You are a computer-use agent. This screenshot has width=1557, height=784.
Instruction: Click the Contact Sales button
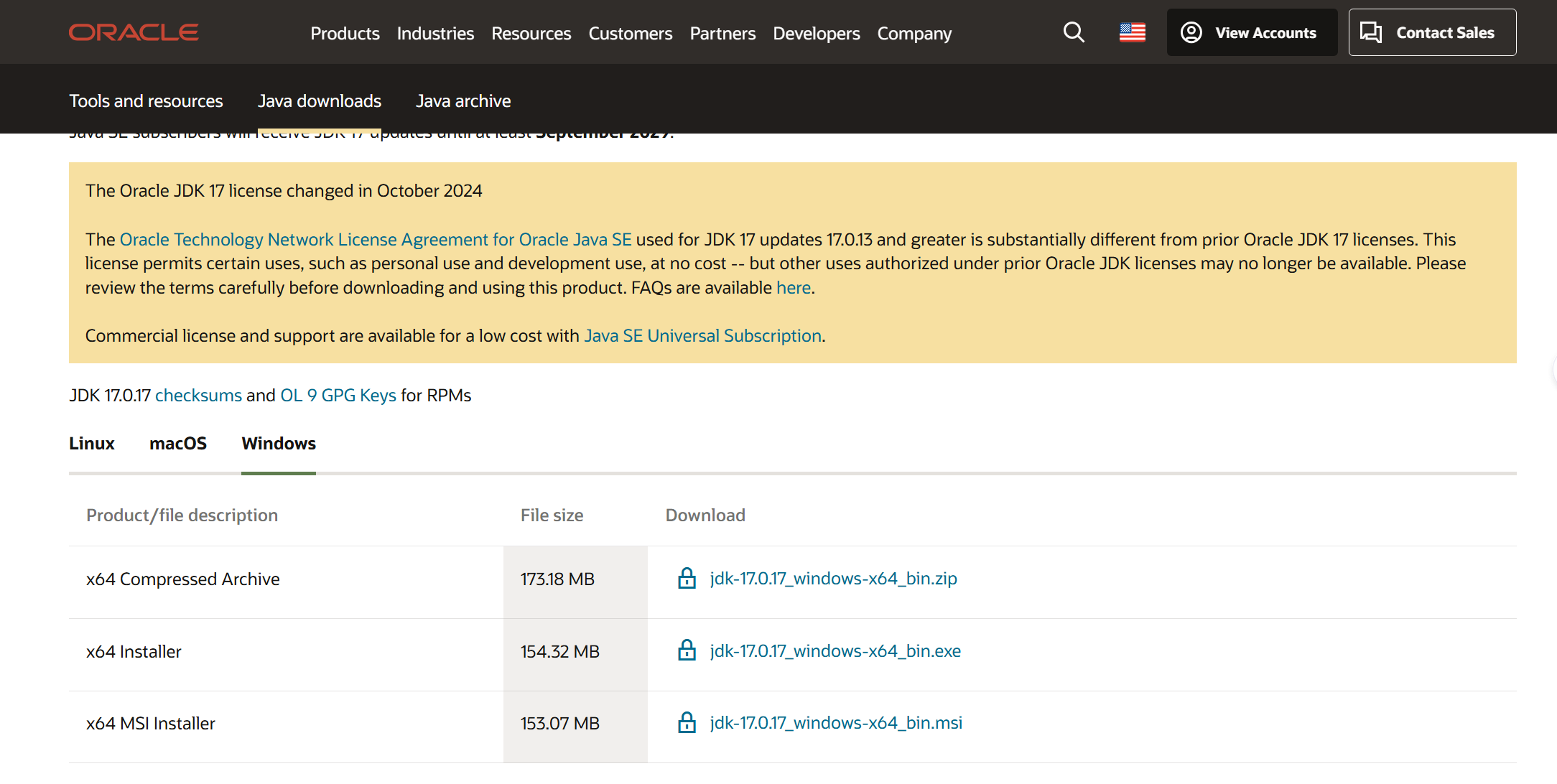1432,32
